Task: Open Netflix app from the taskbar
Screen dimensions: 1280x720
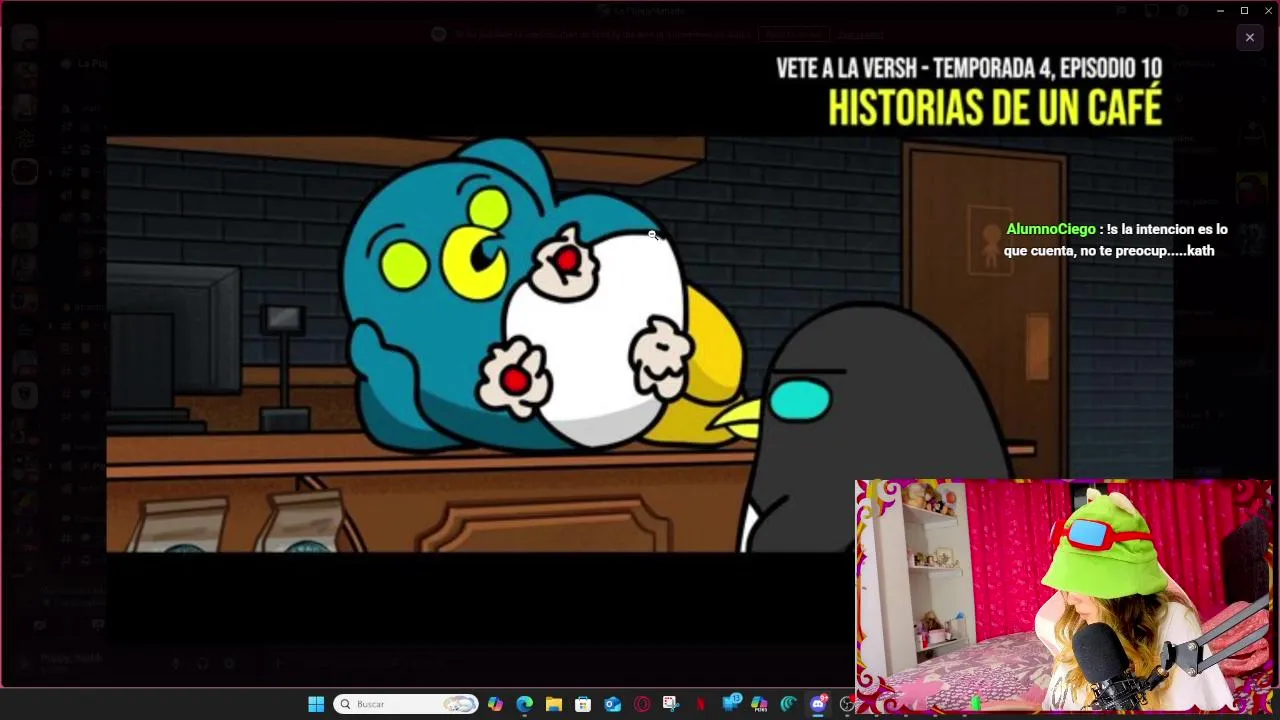Action: point(700,704)
